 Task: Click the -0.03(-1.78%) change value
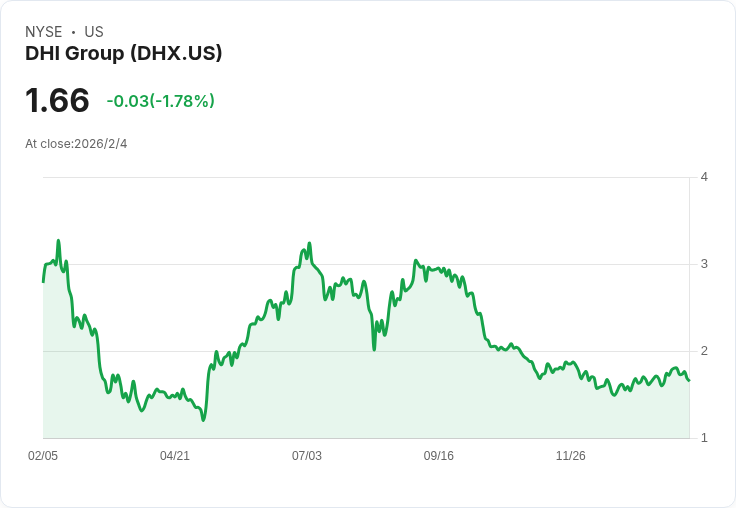pyautogui.click(x=161, y=101)
